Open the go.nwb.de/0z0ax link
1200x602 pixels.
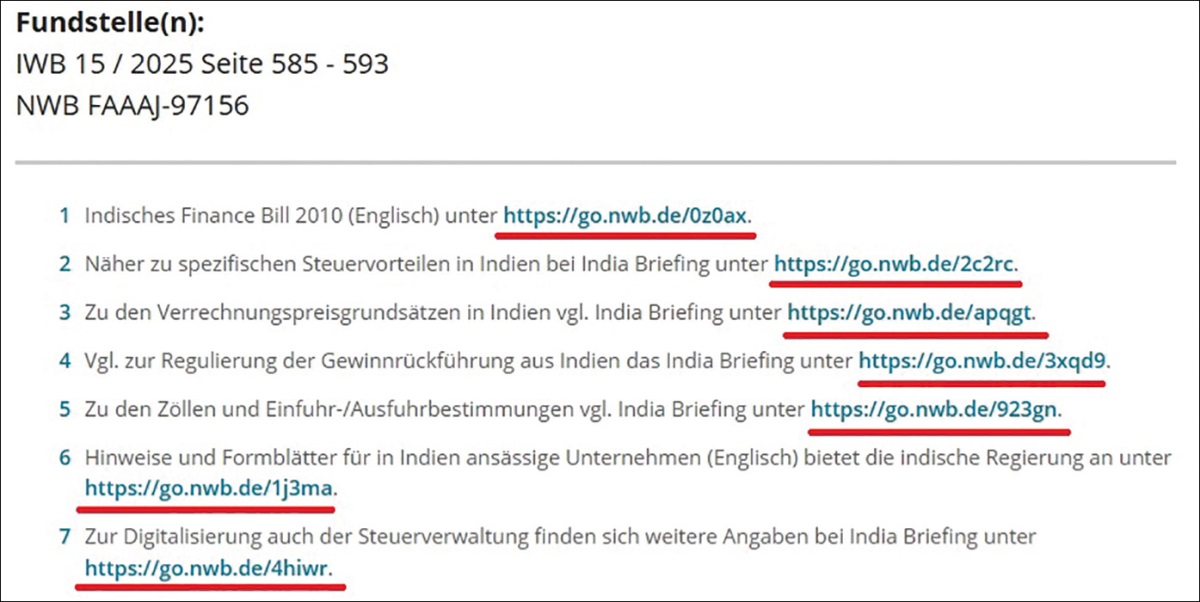coord(625,215)
